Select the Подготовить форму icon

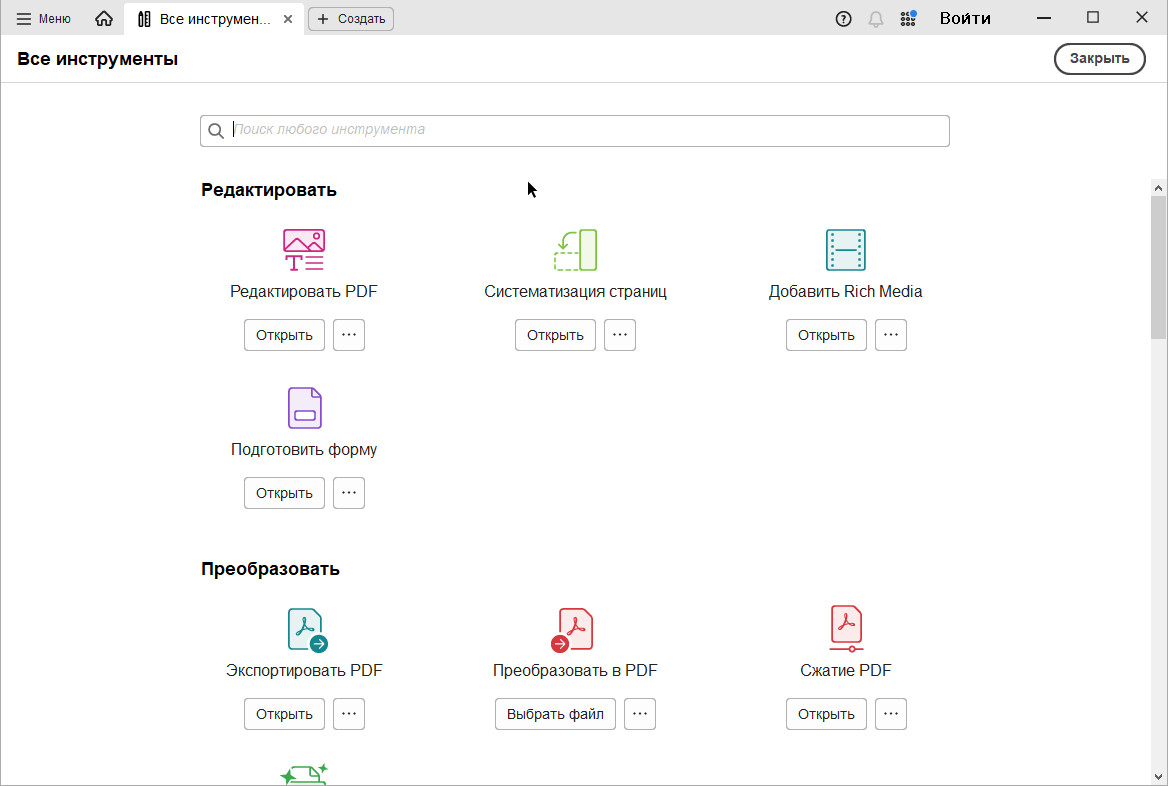pyautogui.click(x=304, y=408)
